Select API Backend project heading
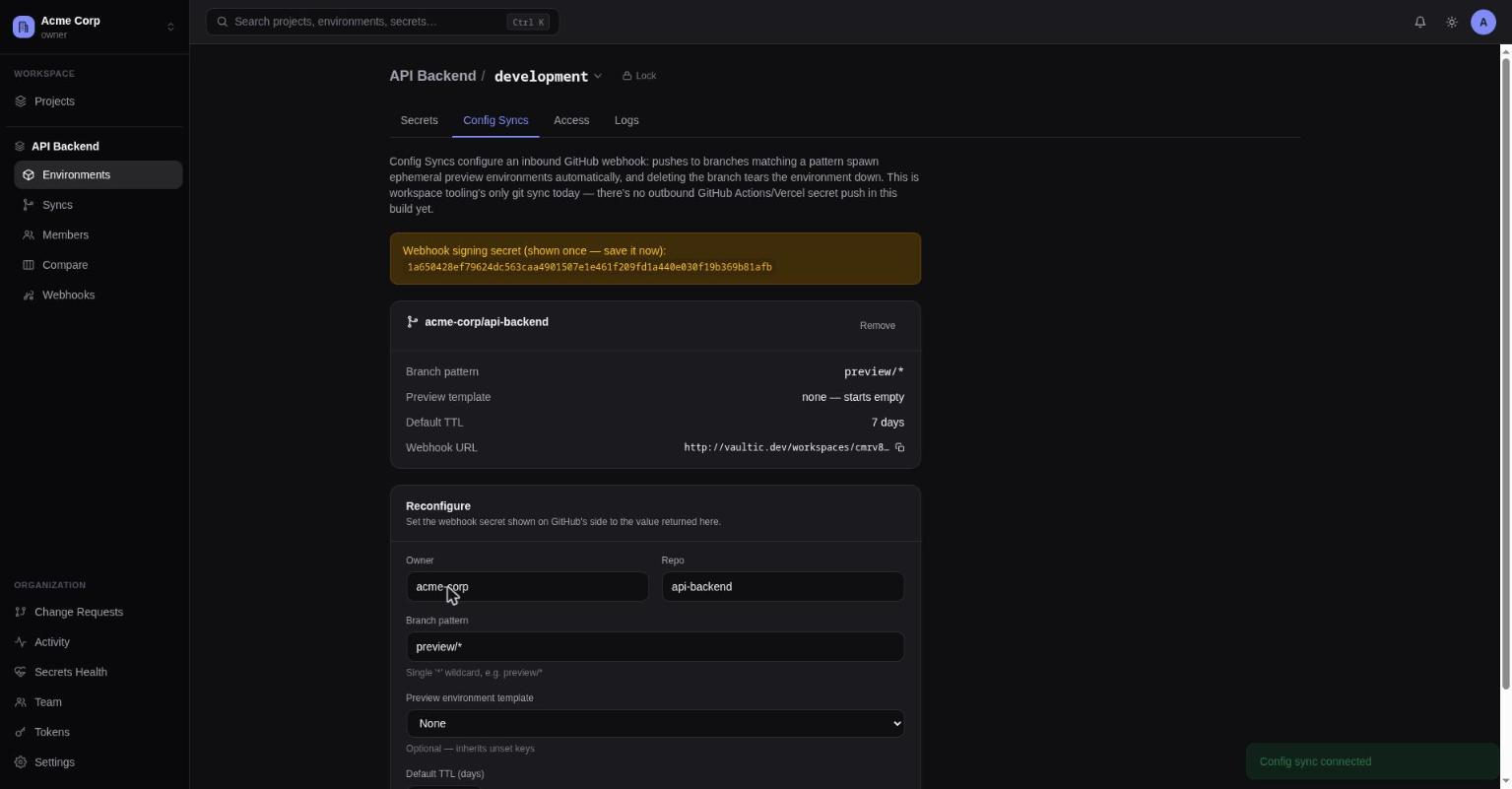The height and width of the screenshot is (789, 1512). point(65,146)
